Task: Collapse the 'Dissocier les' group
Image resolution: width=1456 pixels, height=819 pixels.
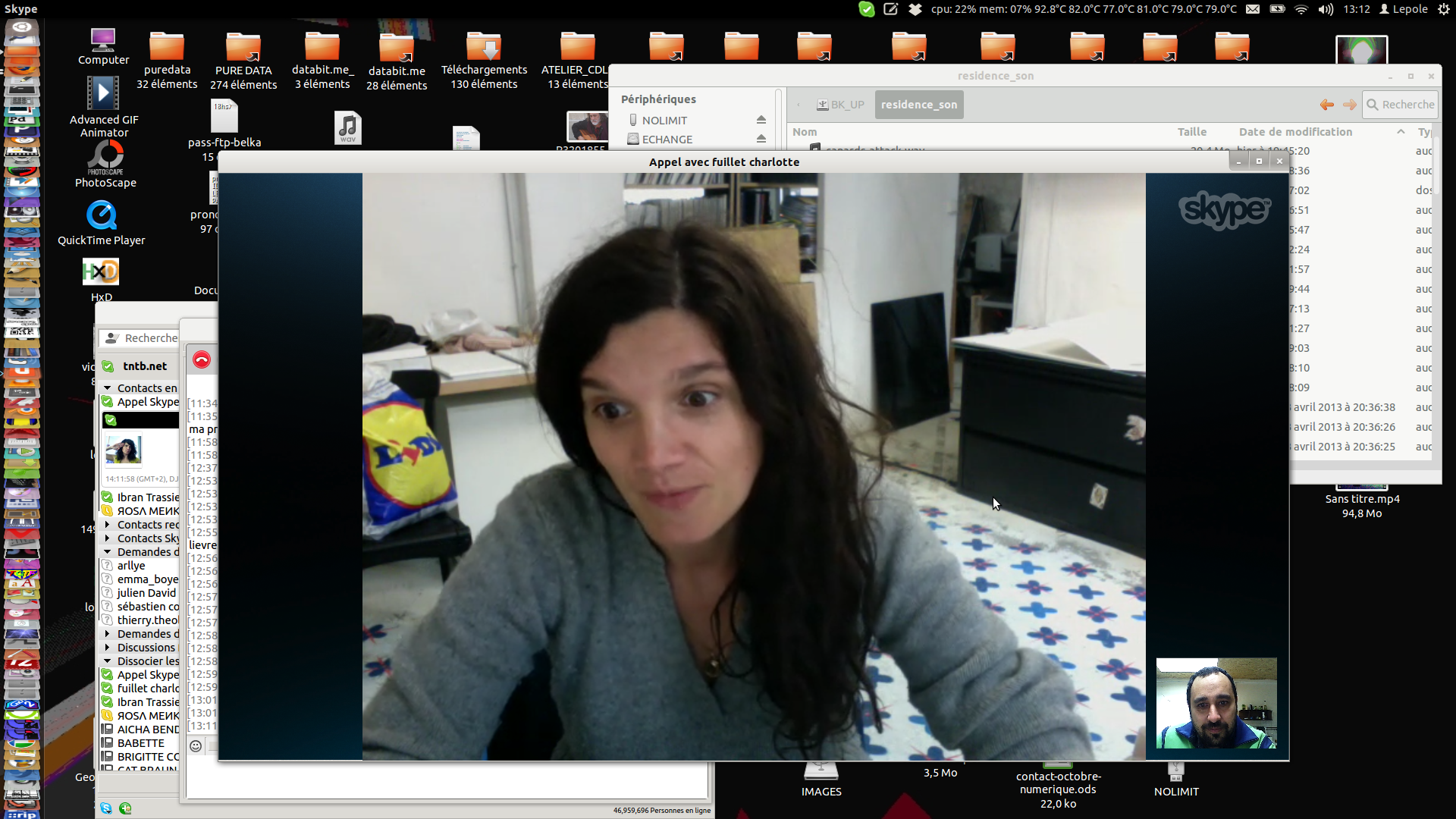Action: (108, 661)
